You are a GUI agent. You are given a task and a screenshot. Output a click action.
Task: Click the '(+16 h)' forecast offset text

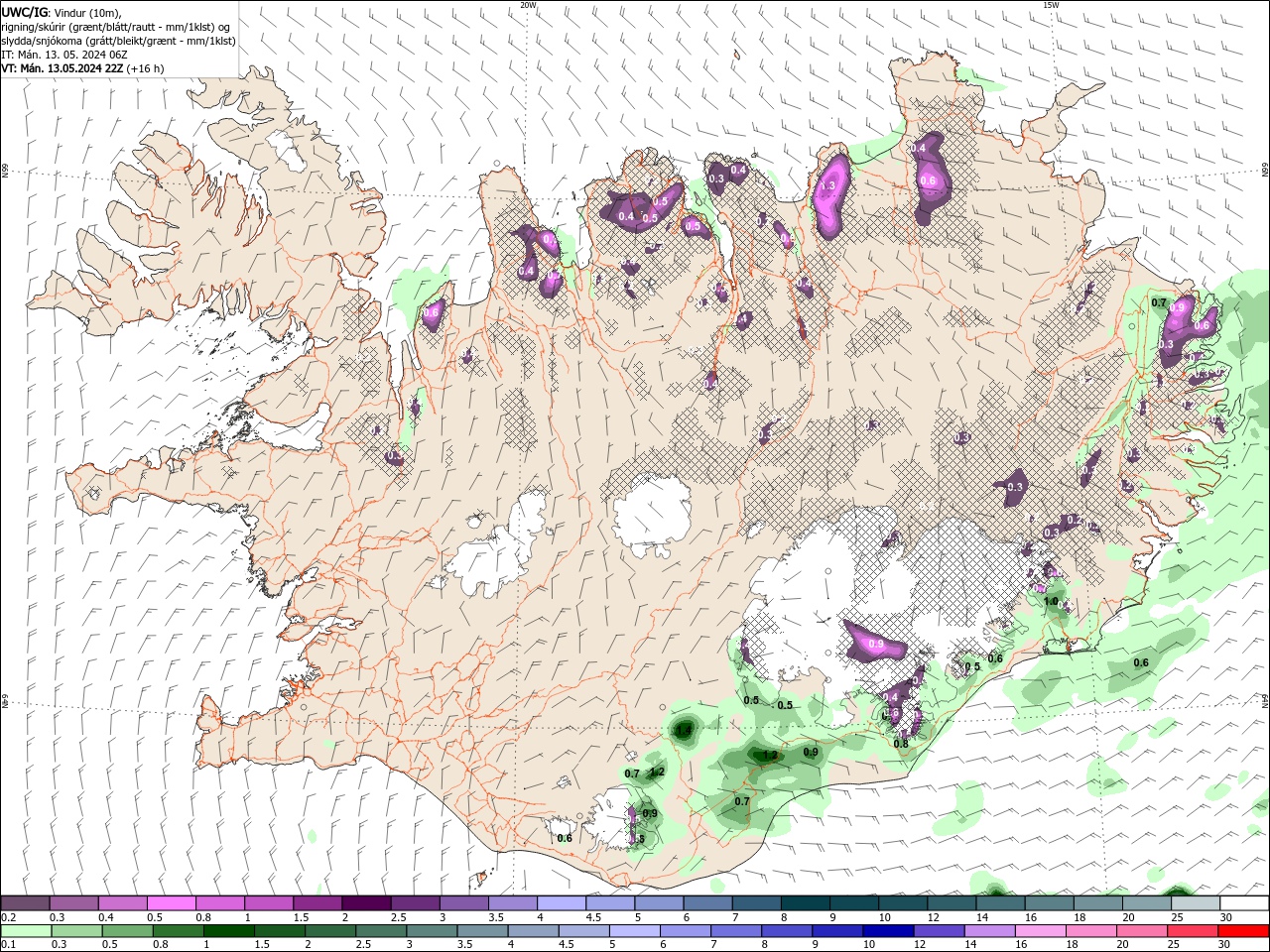coord(146,68)
